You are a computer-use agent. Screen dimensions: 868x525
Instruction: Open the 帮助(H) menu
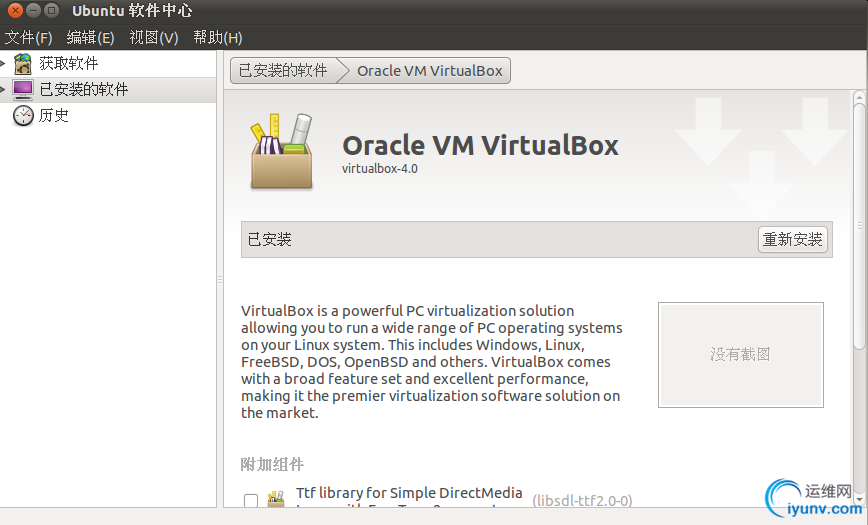click(218, 38)
